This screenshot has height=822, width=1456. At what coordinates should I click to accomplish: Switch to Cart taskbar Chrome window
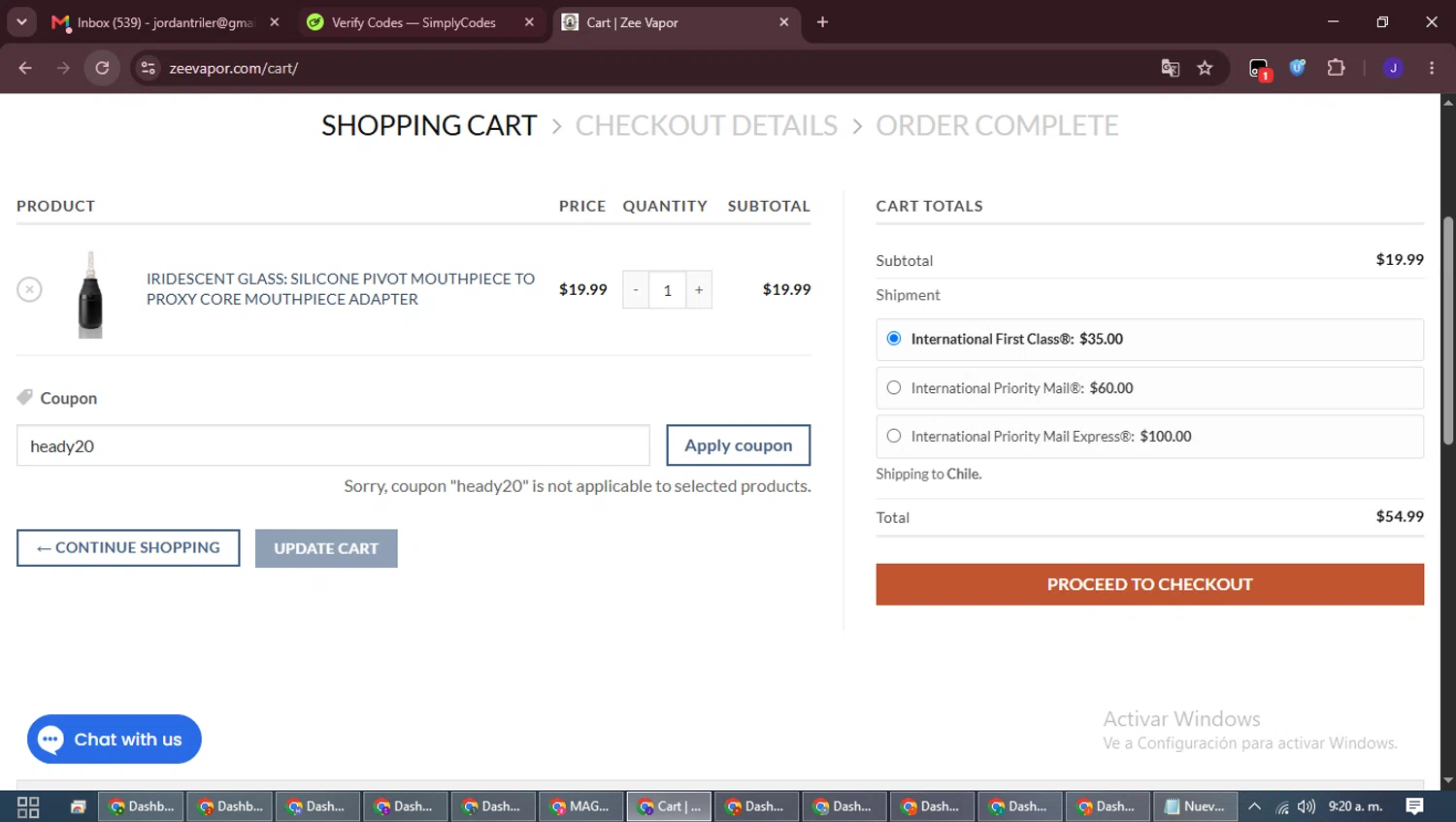pyautogui.click(x=669, y=806)
